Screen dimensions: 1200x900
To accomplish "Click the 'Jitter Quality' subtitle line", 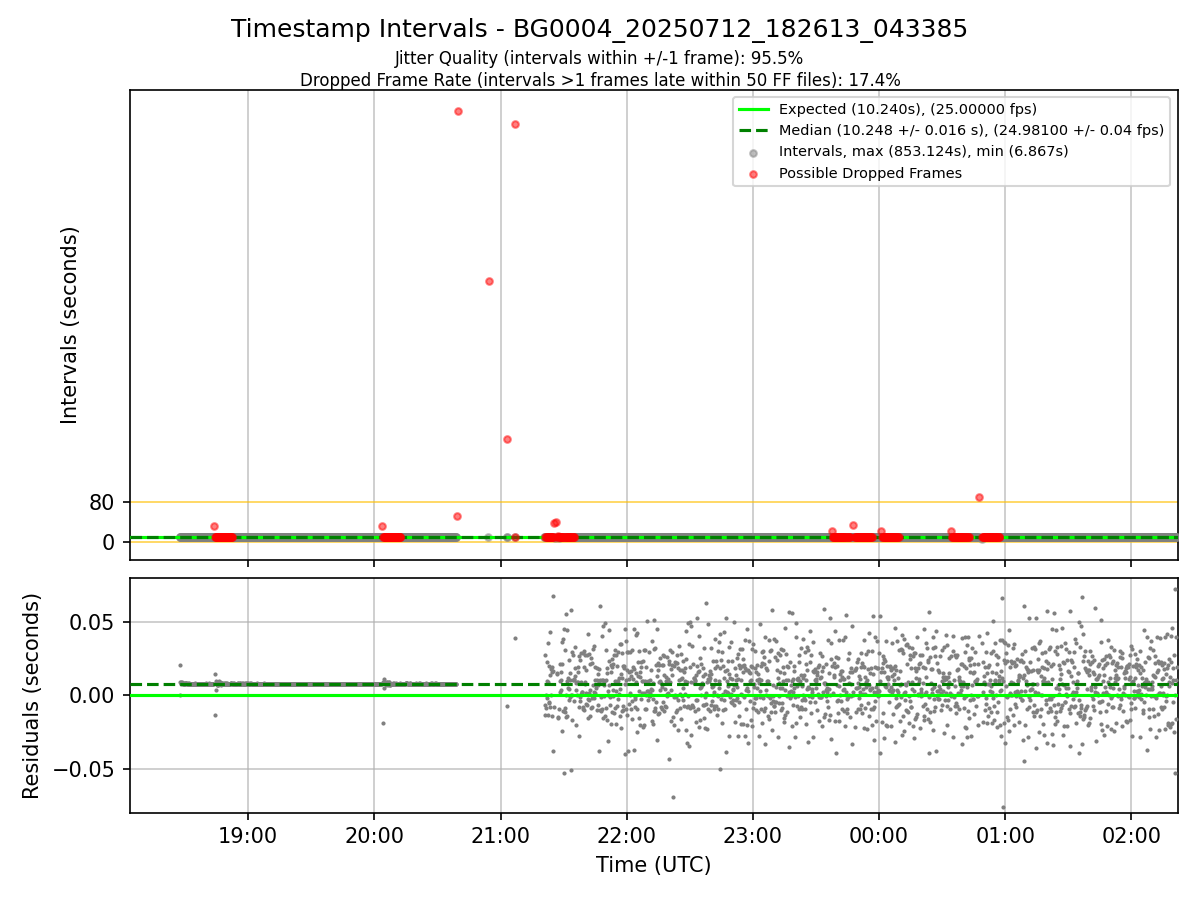I will coord(599,59).
